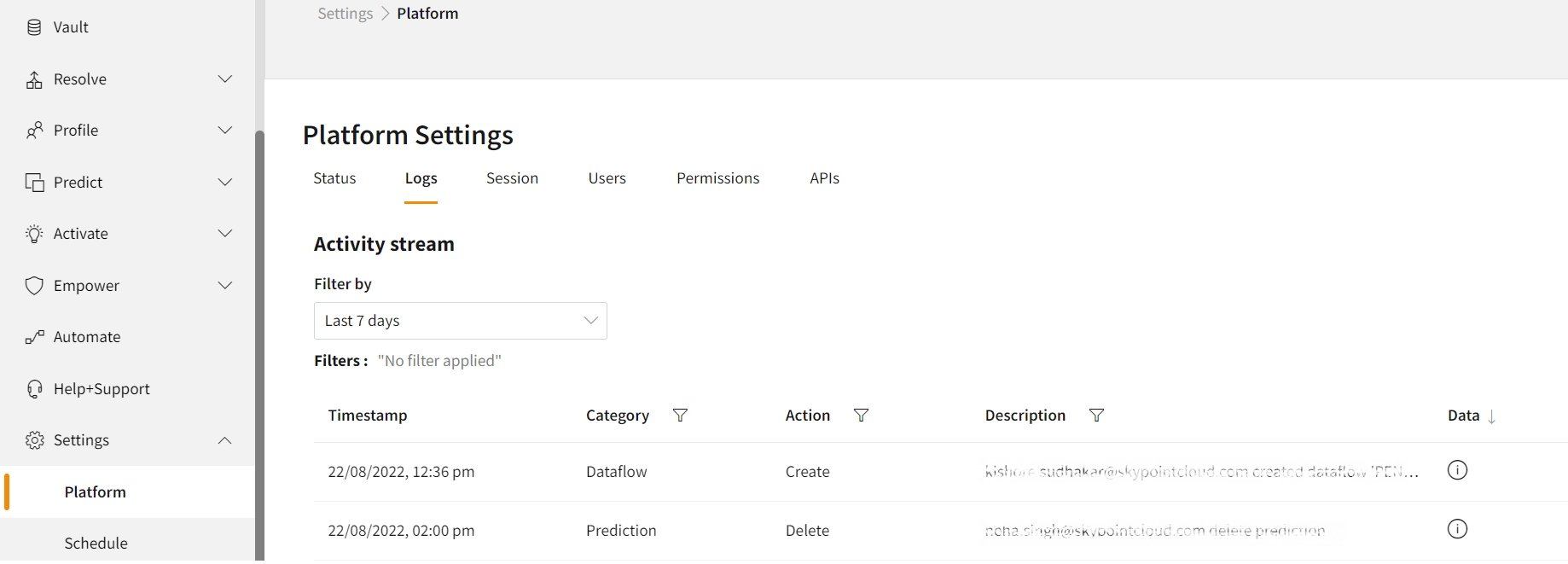Click the Action column filter icon
Screen dimensions: 1568x564
[x=861, y=416]
